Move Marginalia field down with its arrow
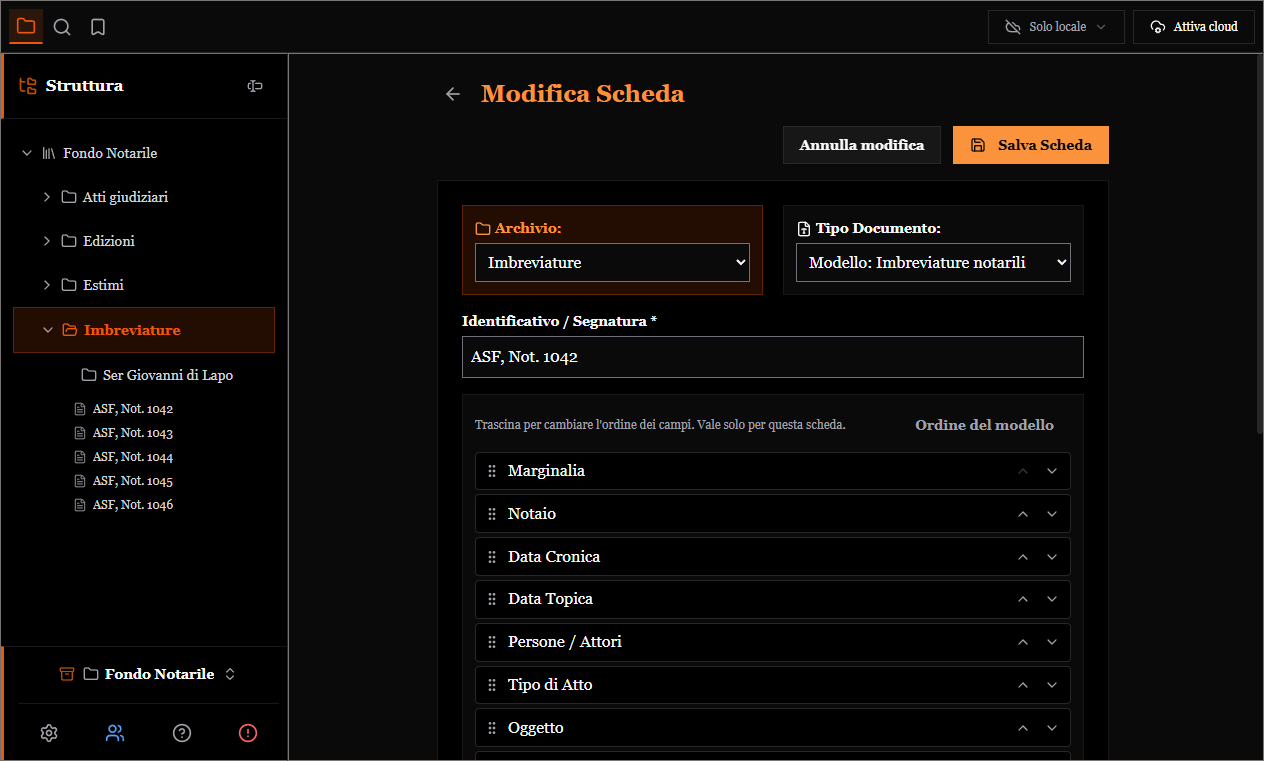This screenshot has height=761, width=1264. tap(1052, 471)
